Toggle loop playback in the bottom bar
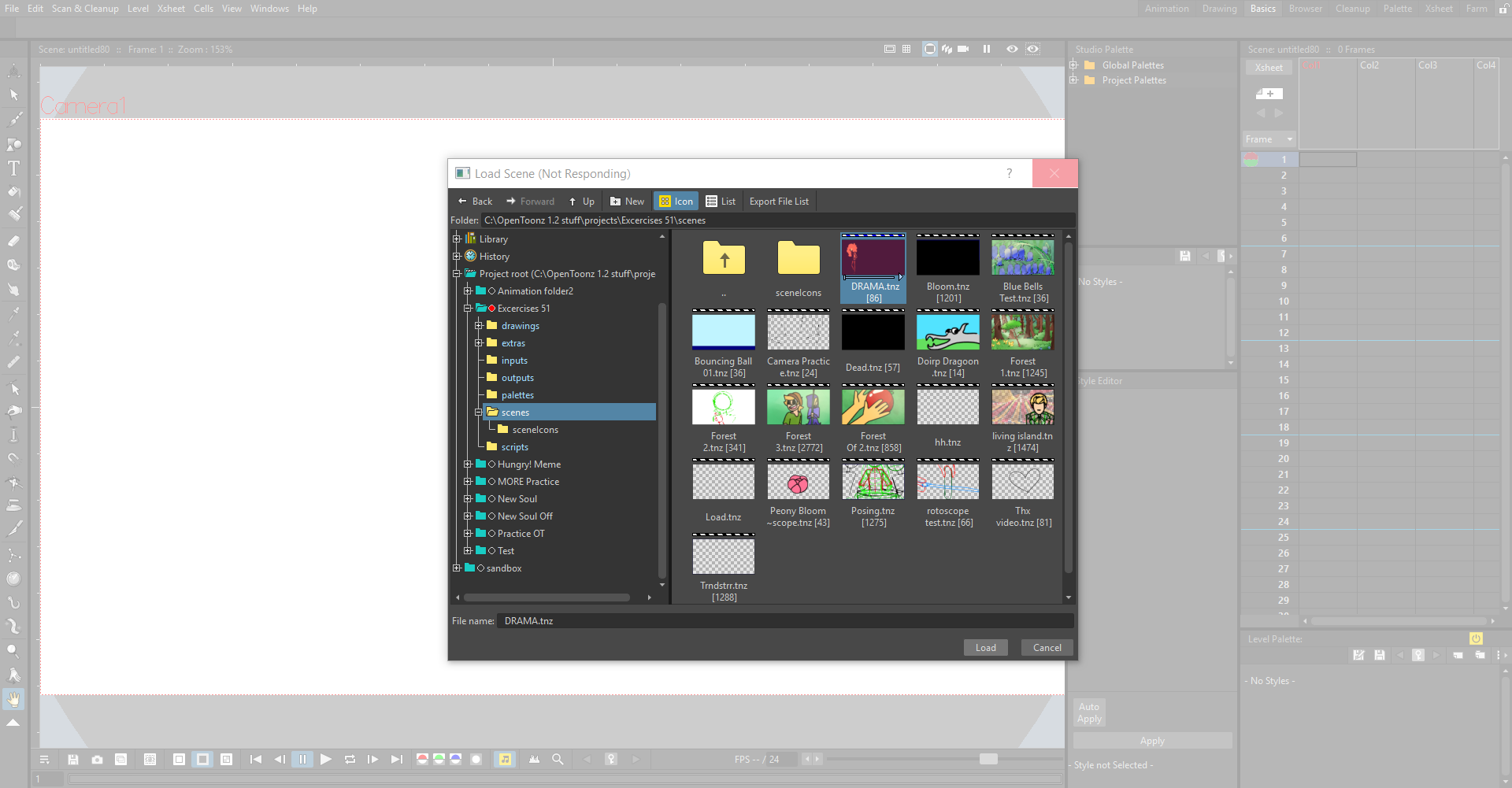The width and height of the screenshot is (1512, 788). pos(350,759)
